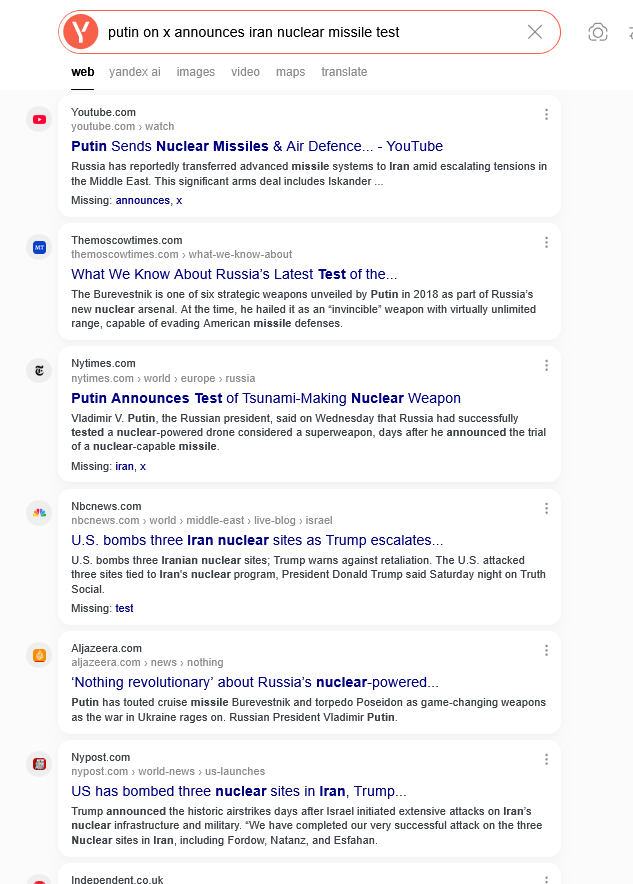Open options menu for YouTube result
This screenshot has height=884, width=633.
(x=546, y=114)
